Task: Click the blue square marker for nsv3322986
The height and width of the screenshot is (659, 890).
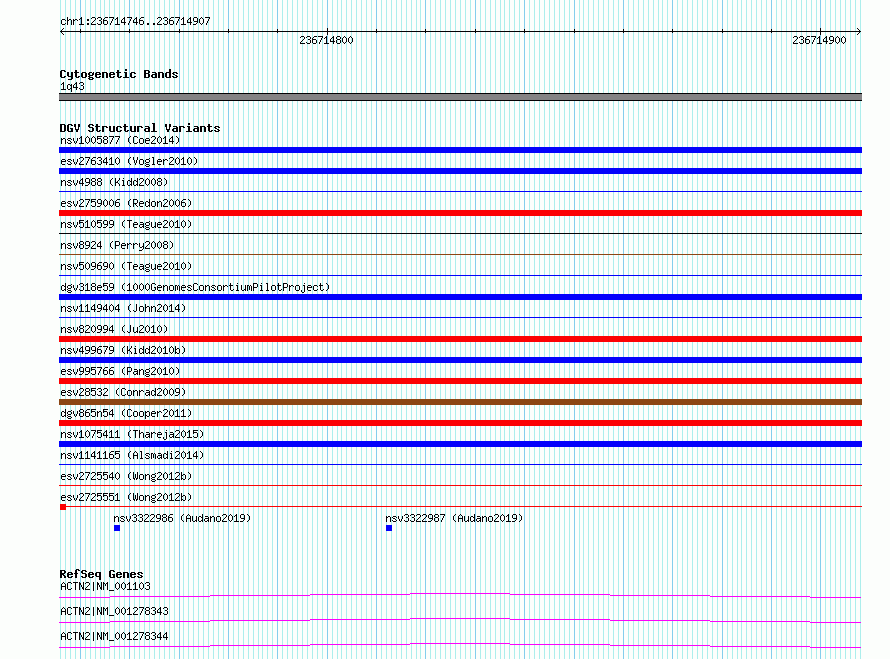Action: pos(117,528)
